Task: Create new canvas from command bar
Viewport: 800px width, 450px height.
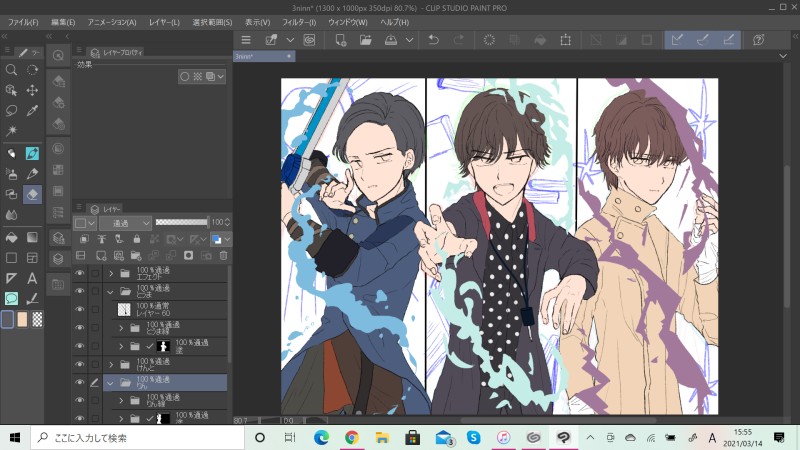Action: point(341,40)
